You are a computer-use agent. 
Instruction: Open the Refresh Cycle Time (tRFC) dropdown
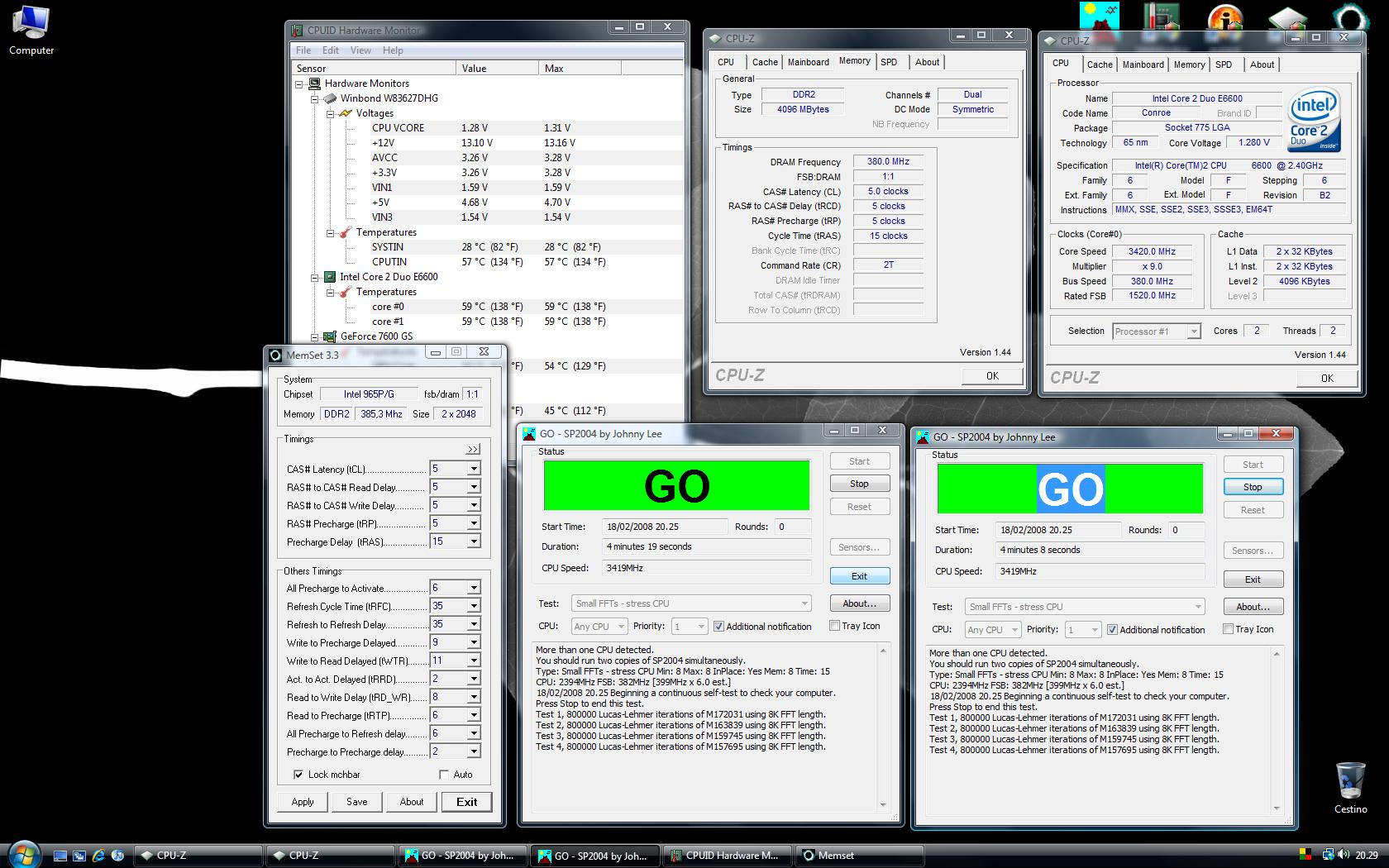[x=474, y=606]
